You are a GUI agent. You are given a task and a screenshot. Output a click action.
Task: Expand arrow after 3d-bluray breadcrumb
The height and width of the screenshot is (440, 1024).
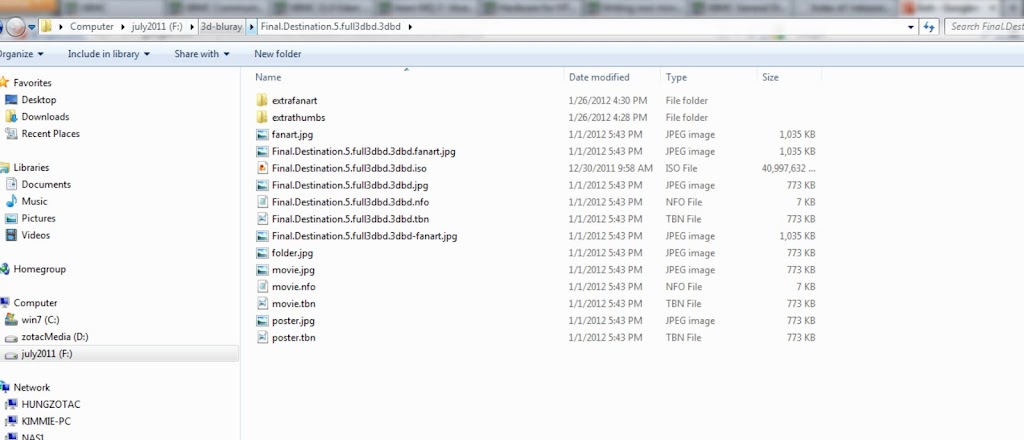tap(253, 27)
